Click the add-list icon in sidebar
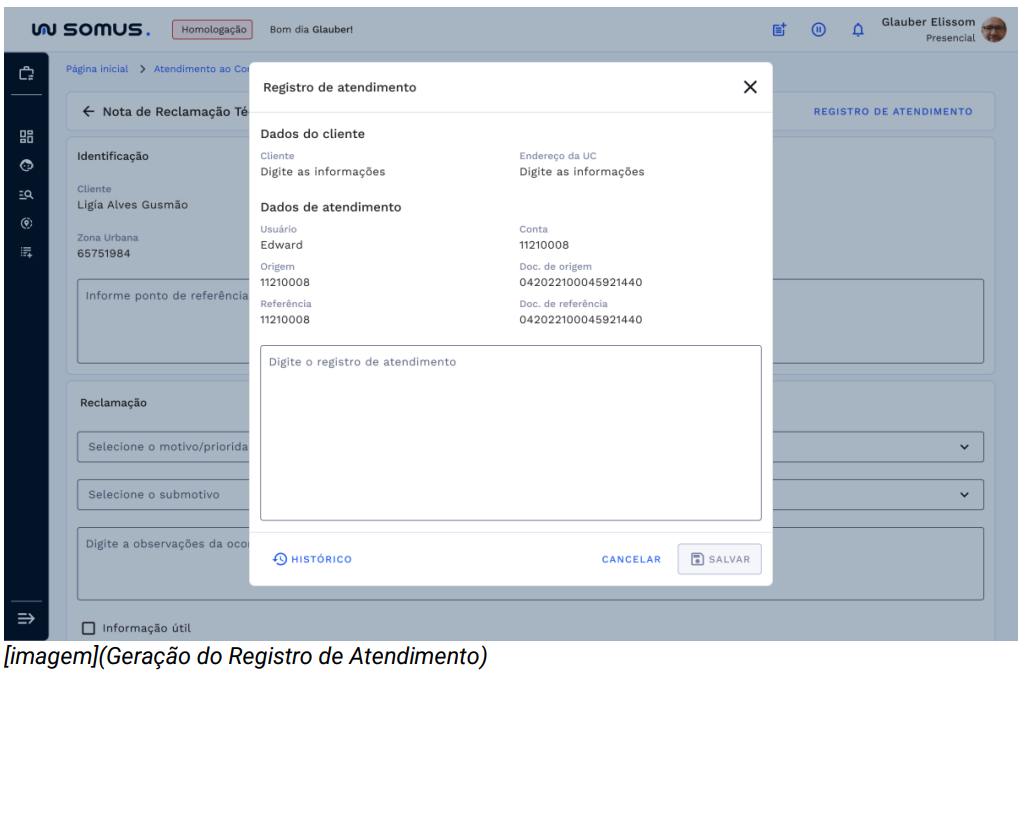The height and width of the screenshot is (828, 1020). click(x=26, y=252)
